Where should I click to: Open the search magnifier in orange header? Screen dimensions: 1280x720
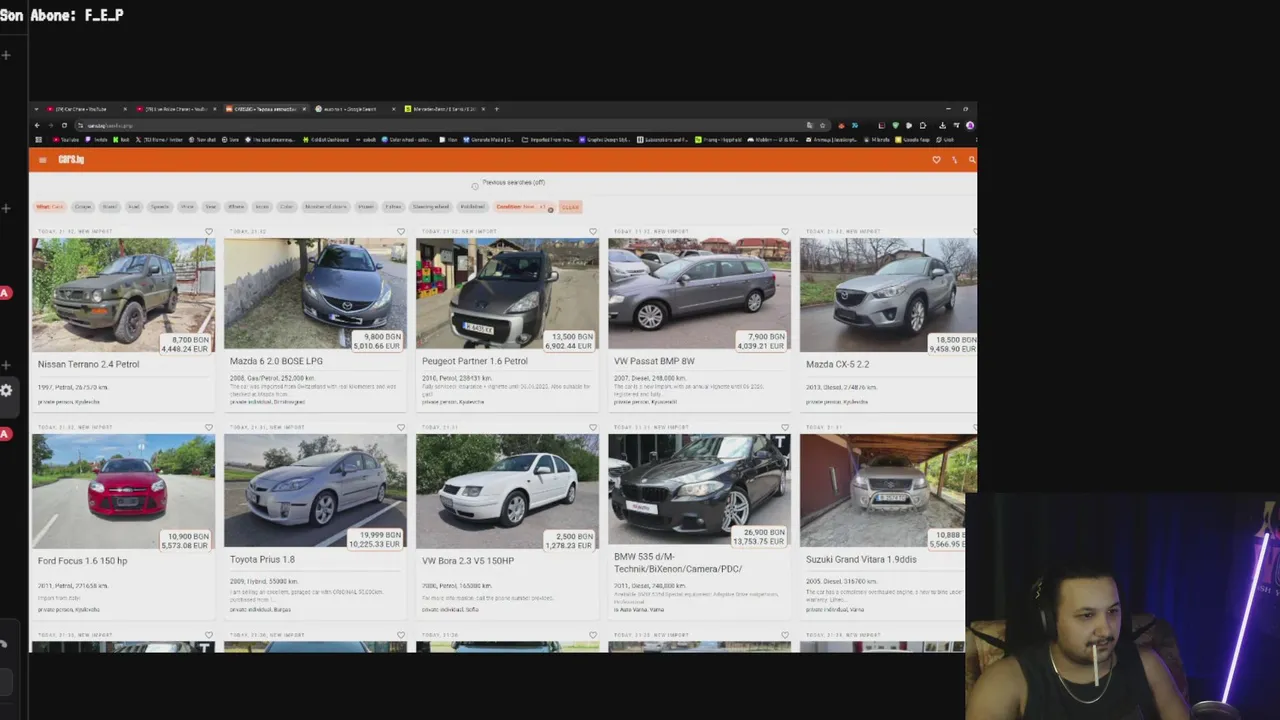click(x=972, y=160)
